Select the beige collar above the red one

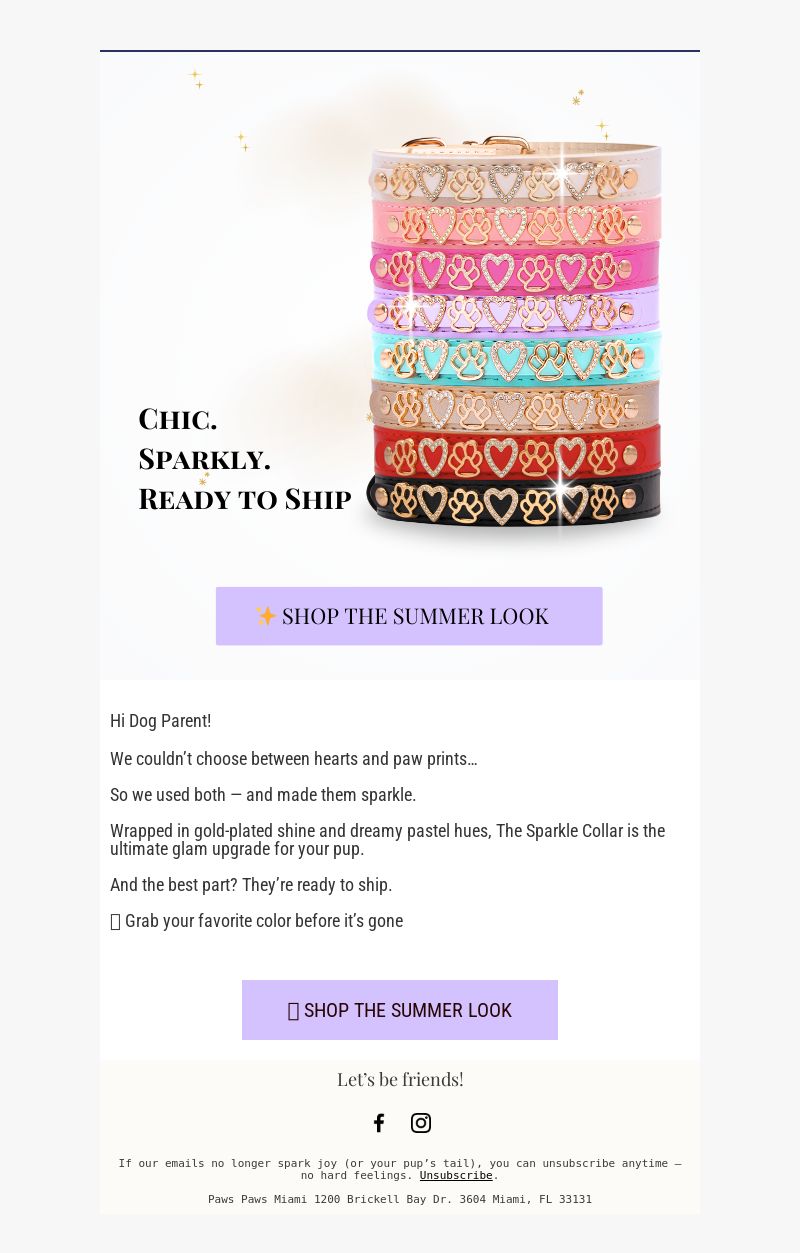tap(516, 406)
